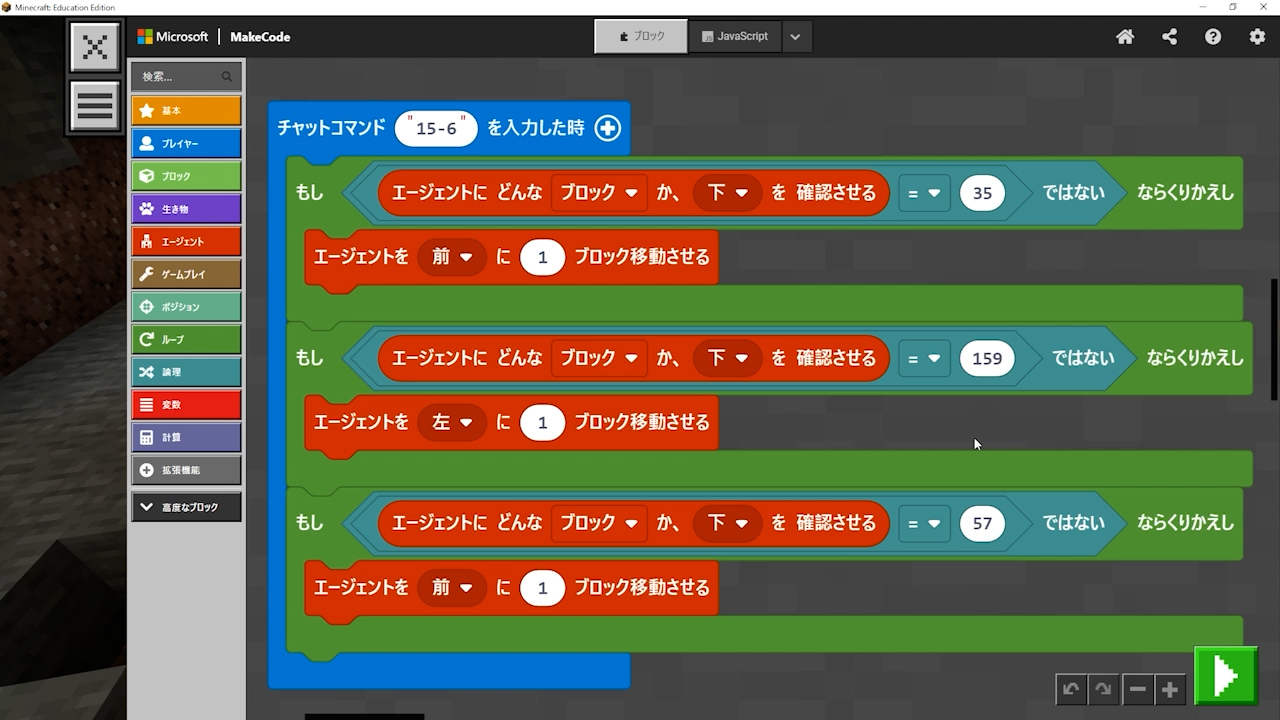Viewport: 1280px width, 720px height.
Task: Click the plus icon on chat command block
Action: (607, 128)
